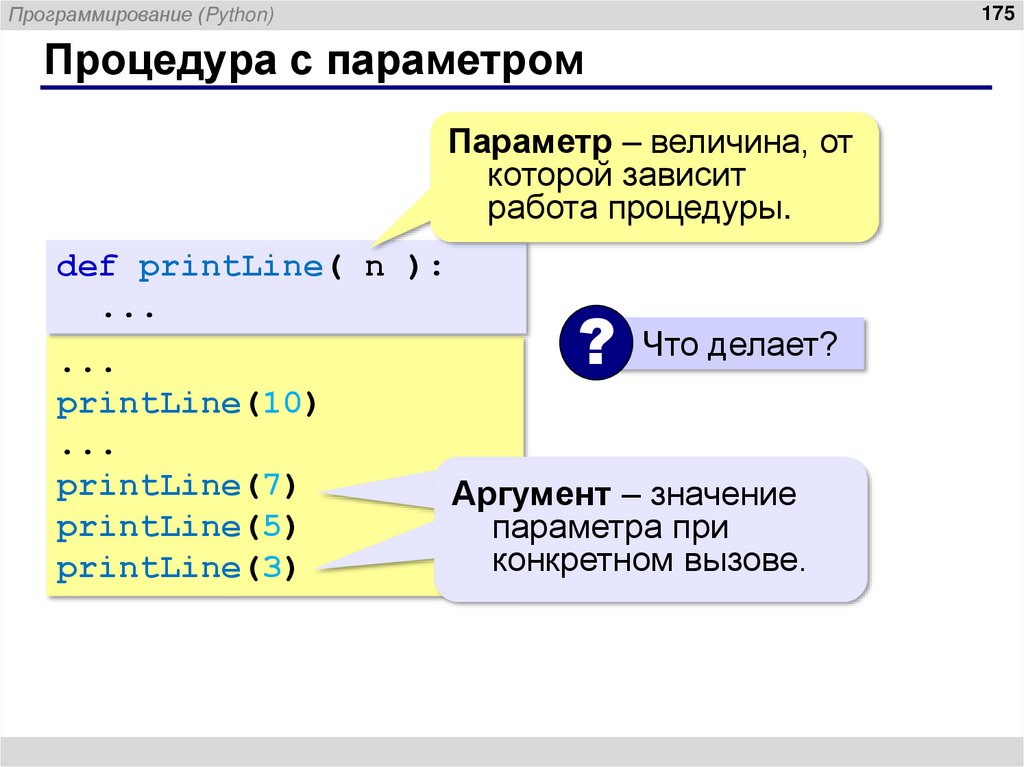Click the bold word 'Аргумент' in callout
Screen dimensions: 1024x767
click(532, 494)
